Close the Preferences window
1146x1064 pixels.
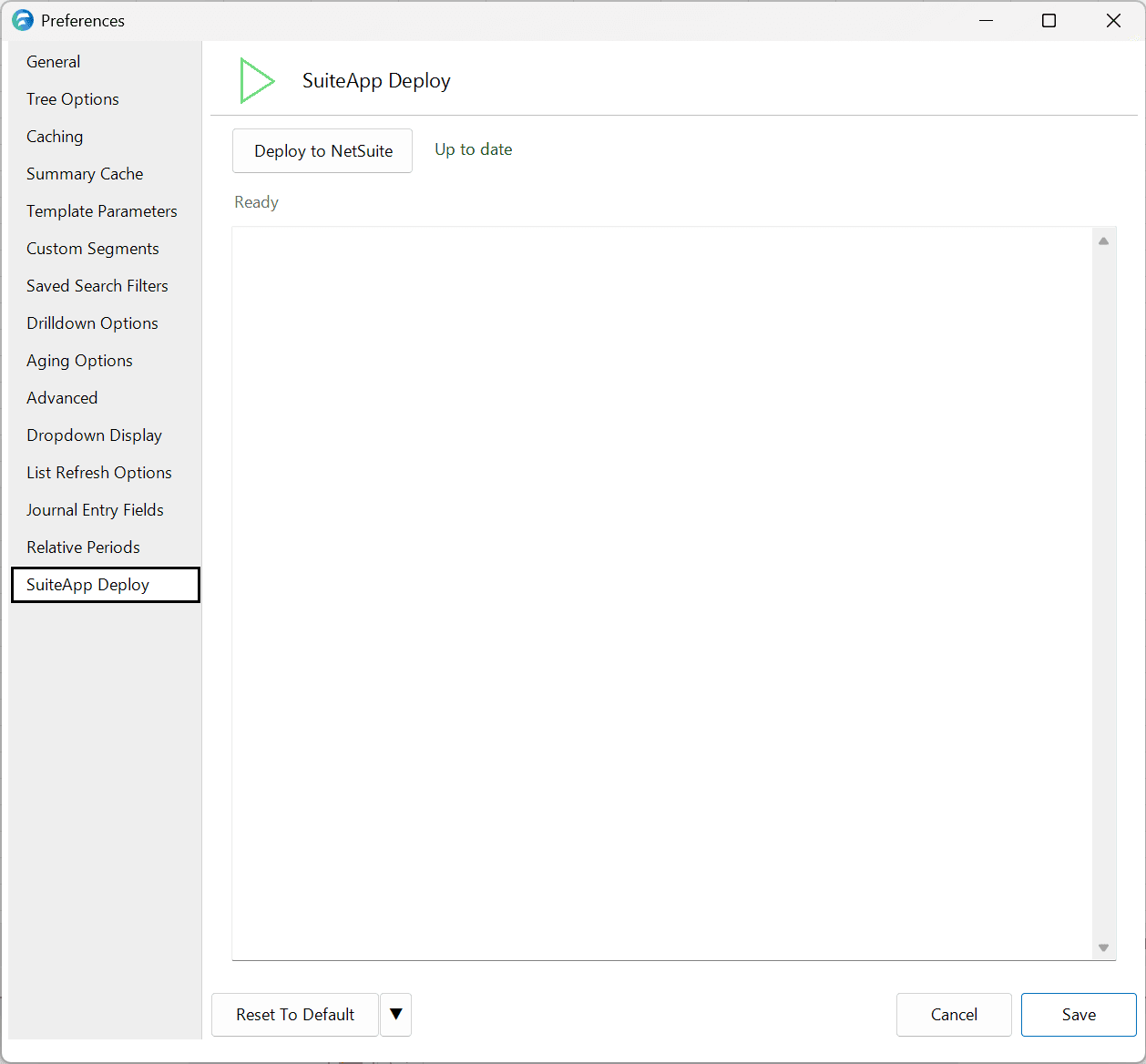(1113, 20)
